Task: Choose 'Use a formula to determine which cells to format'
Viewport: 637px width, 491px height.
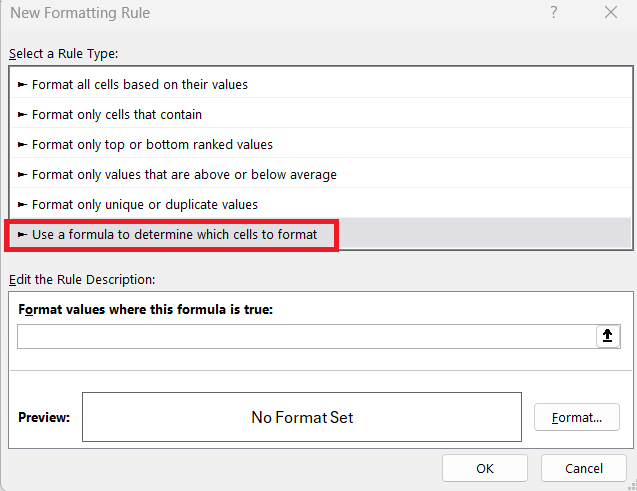Action: tap(321, 234)
